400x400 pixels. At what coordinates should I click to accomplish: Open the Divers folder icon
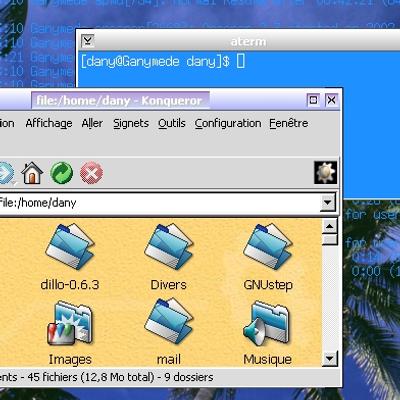169,246
